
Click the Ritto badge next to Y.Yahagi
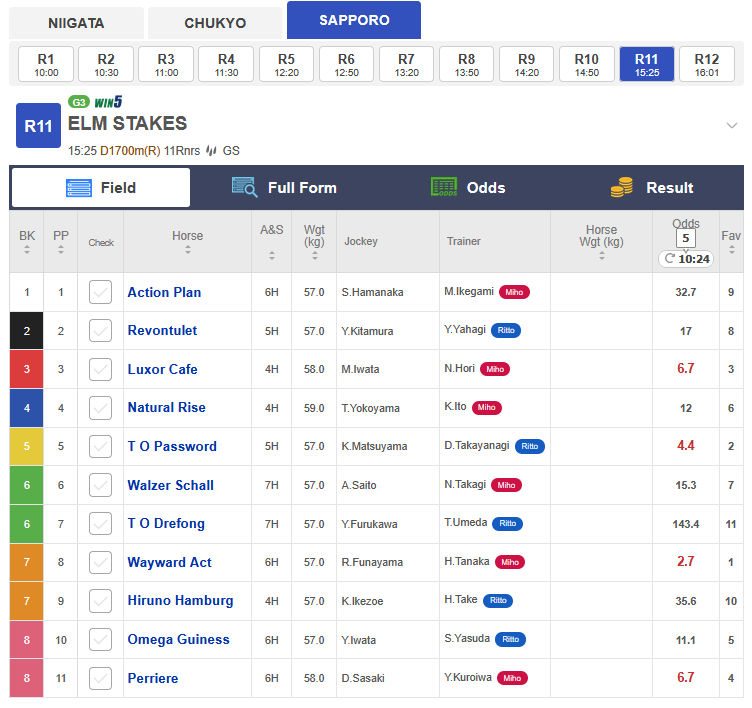pyautogui.click(x=506, y=330)
